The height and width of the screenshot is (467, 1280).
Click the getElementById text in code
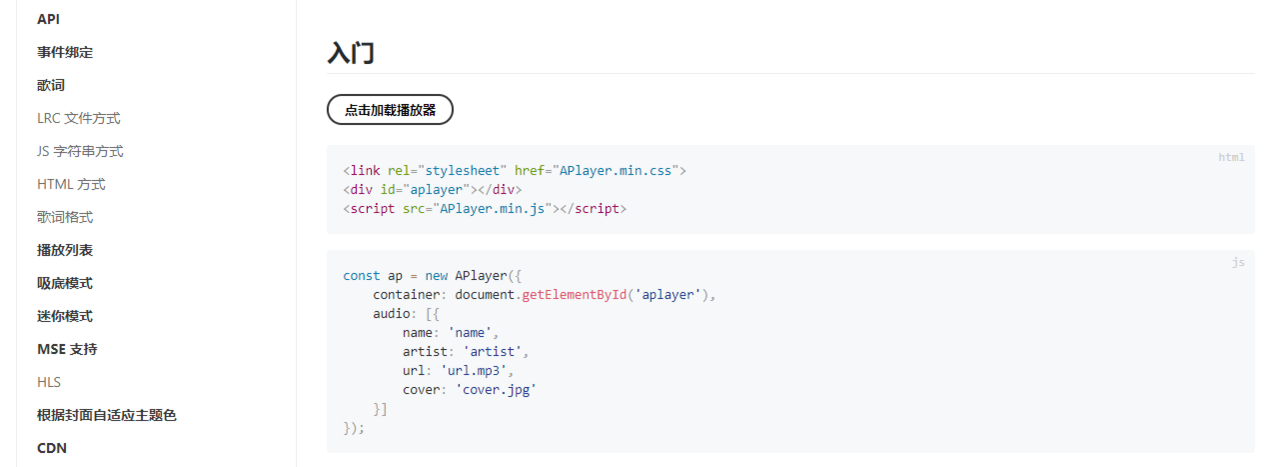[x=575, y=295]
